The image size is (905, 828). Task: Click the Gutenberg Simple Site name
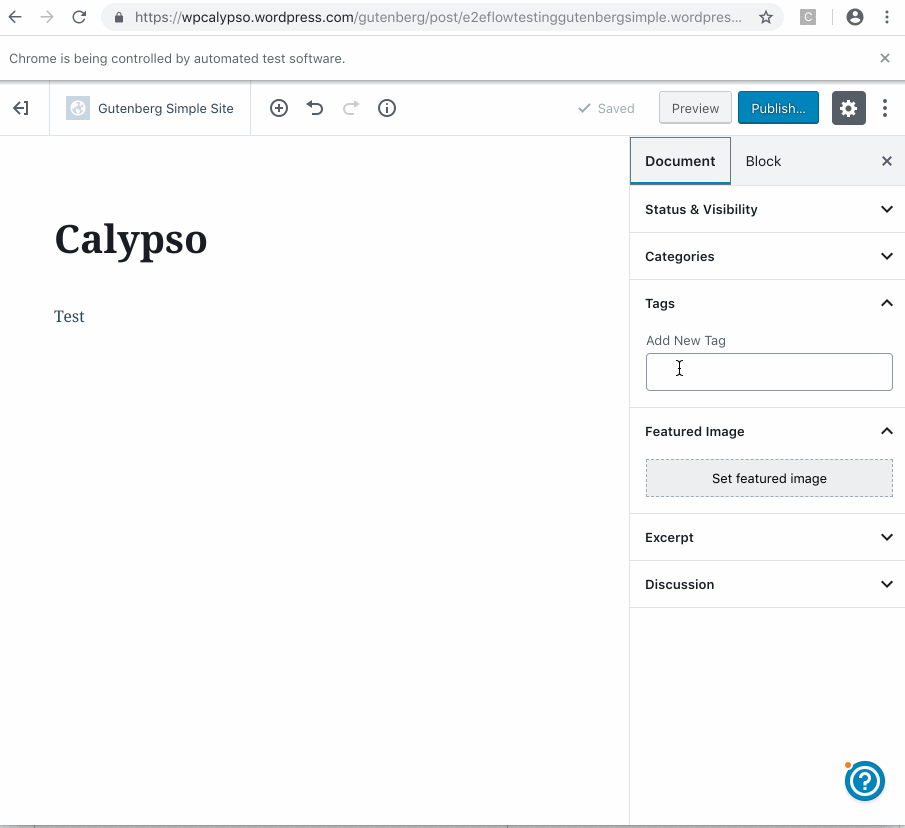click(x=166, y=108)
